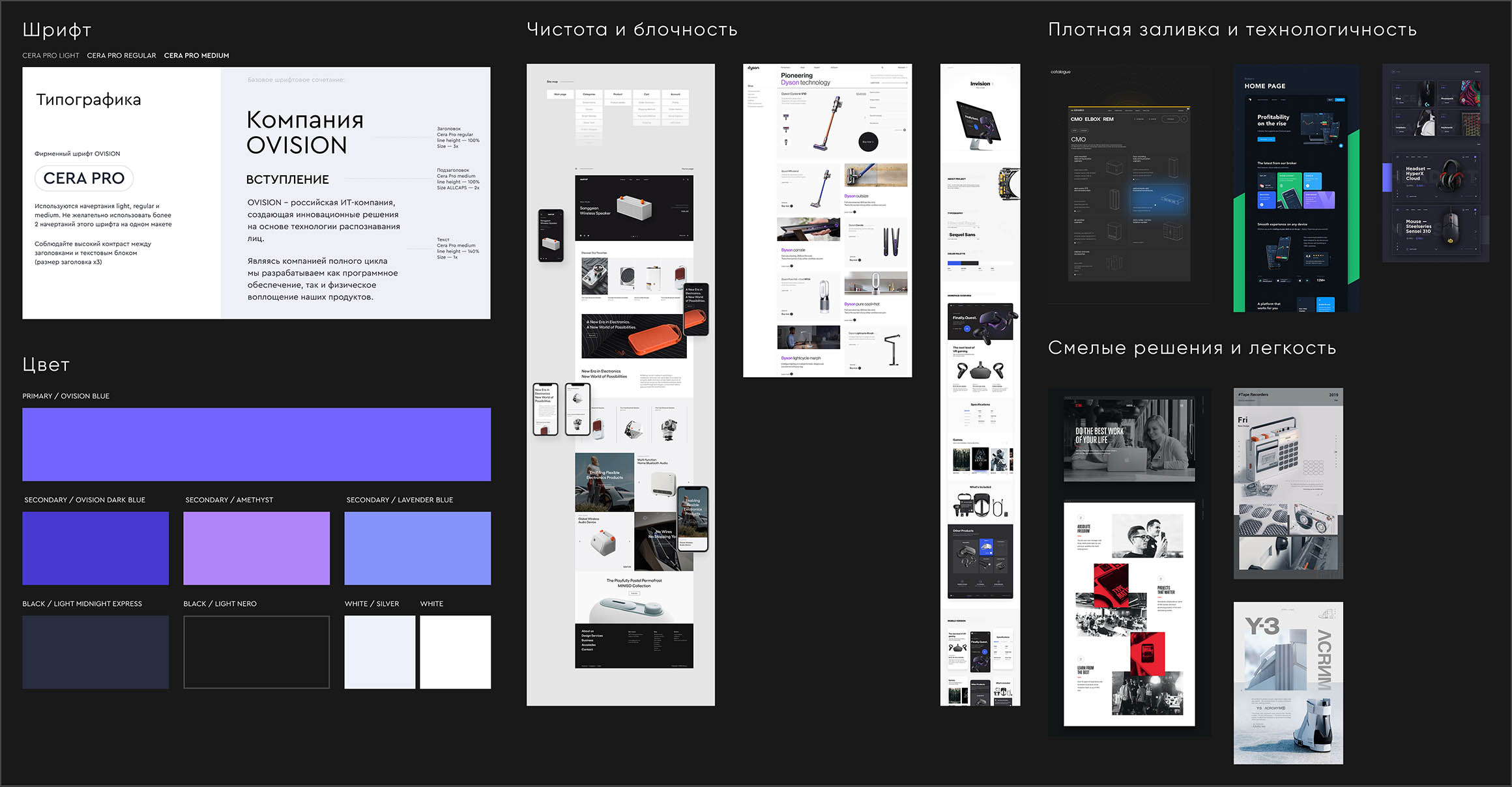Click the CERA PRO pill badge

point(84,179)
